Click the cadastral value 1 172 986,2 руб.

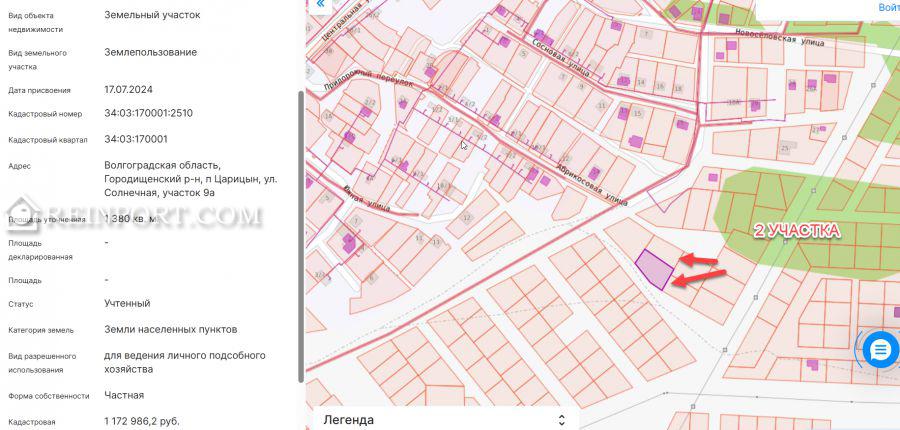(142, 421)
